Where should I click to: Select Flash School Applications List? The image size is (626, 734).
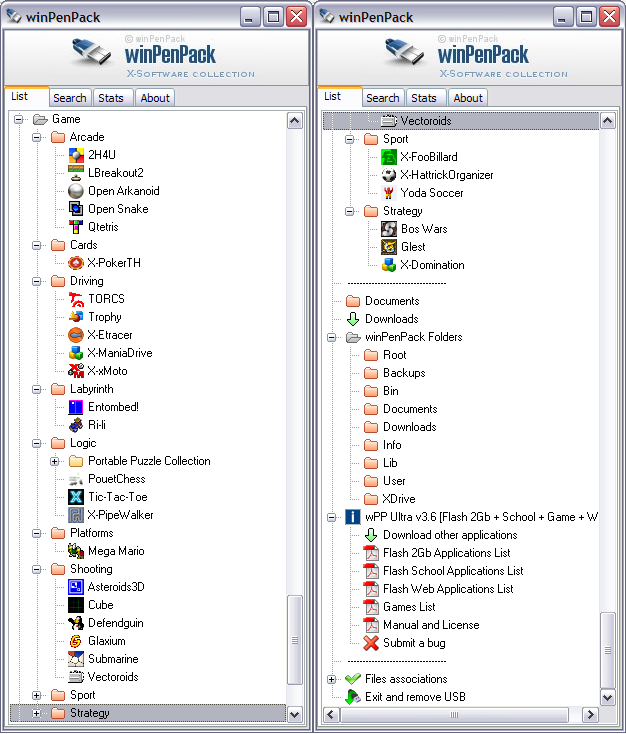pos(453,571)
